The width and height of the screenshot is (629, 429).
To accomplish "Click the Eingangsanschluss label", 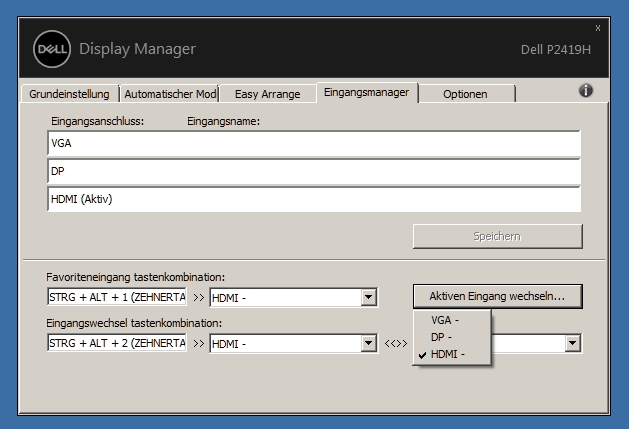I will [x=97, y=121].
